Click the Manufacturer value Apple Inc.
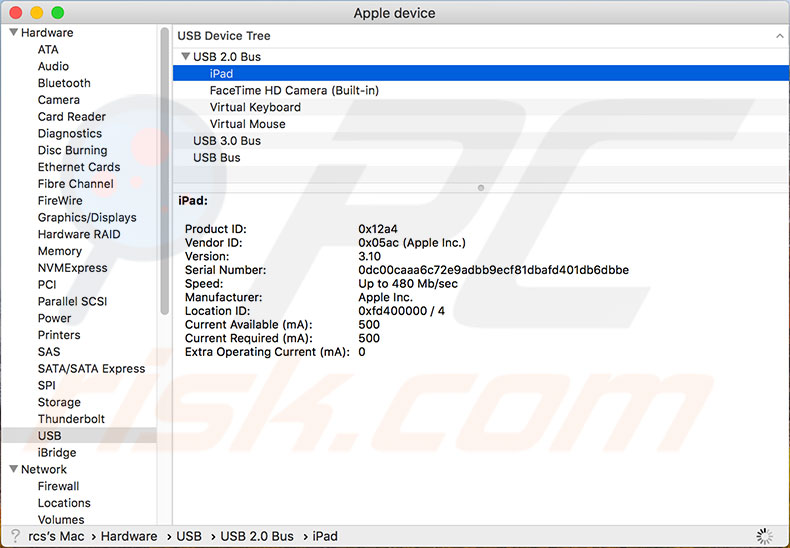The height and width of the screenshot is (548, 790). (385, 297)
